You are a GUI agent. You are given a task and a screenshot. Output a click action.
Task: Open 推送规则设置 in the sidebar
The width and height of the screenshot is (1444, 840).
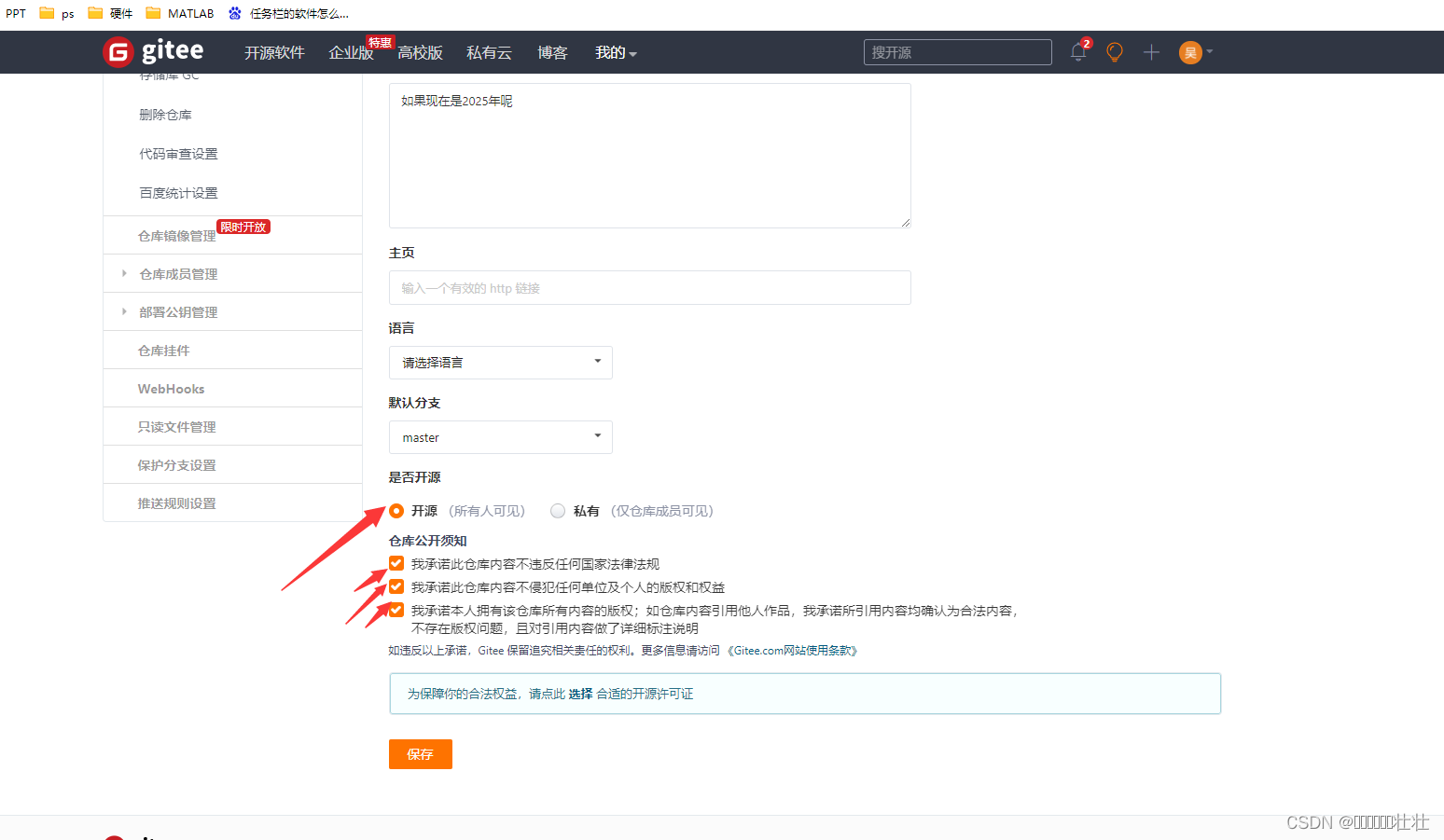[x=176, y=503]
